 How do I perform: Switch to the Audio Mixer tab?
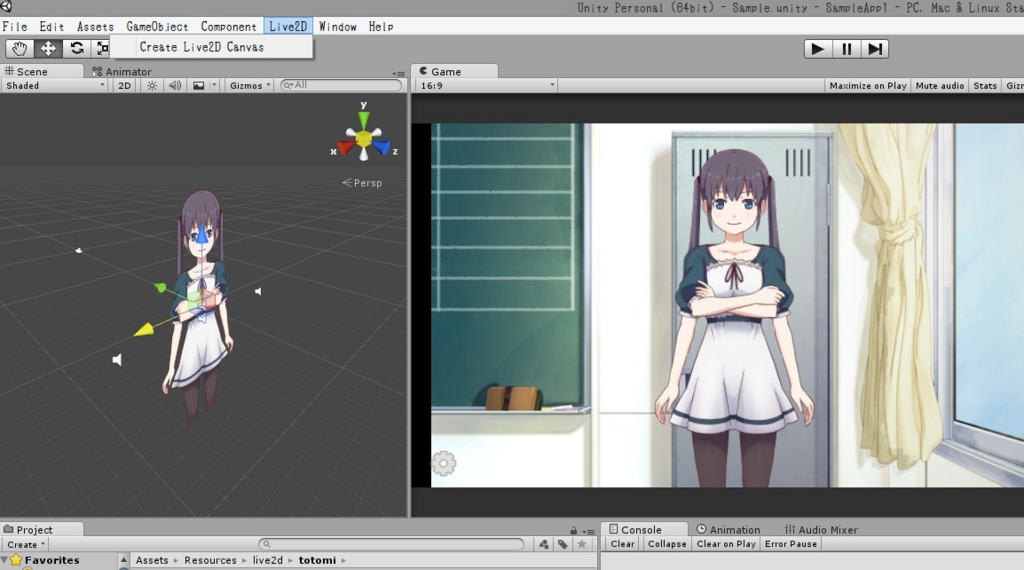[x=821, y=530]
